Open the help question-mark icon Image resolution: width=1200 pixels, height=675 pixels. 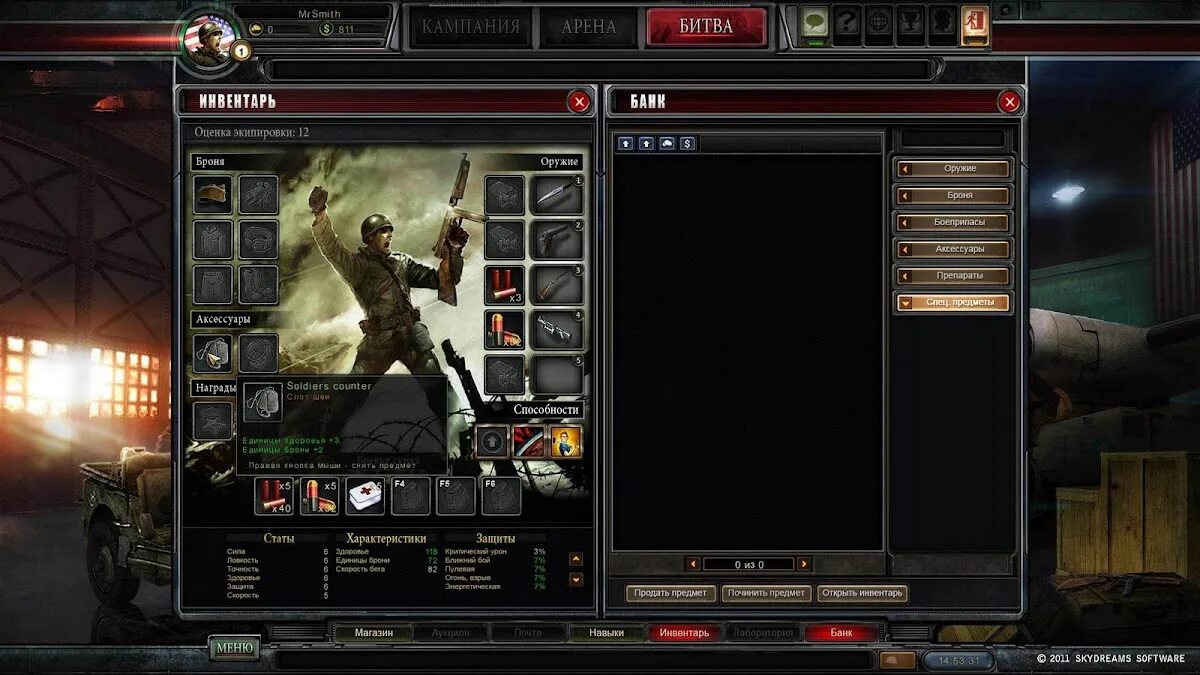tap(848, 23)
